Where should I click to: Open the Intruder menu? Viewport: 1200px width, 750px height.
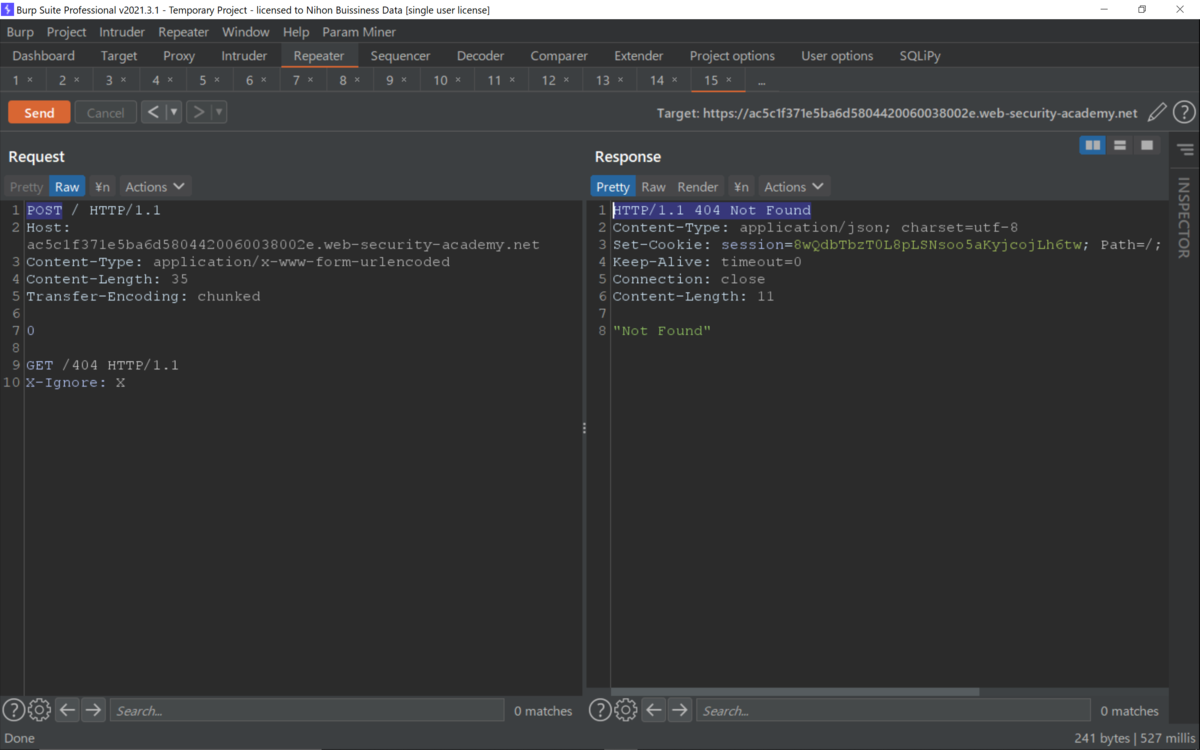click(x=122, y=32)
